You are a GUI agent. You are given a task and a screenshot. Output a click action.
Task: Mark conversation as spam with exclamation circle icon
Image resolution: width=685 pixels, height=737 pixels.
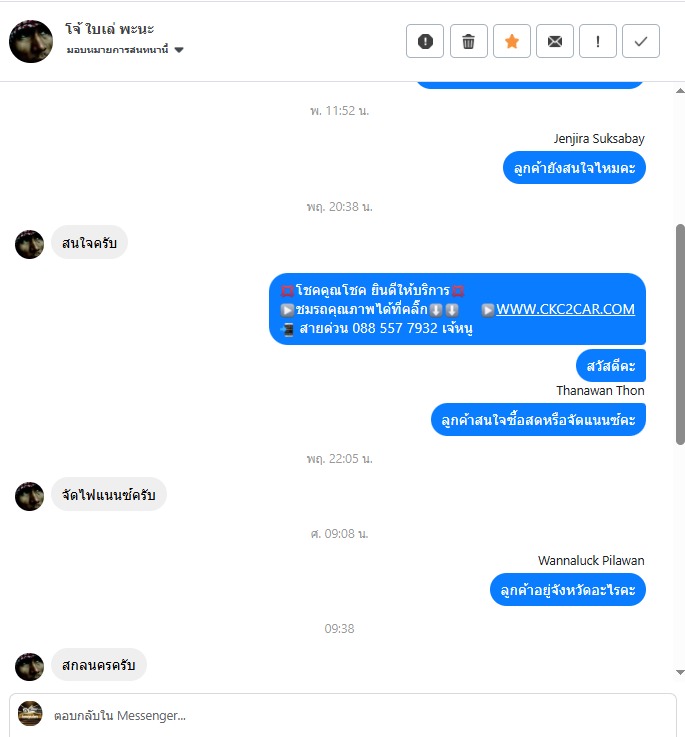(425, 41)
